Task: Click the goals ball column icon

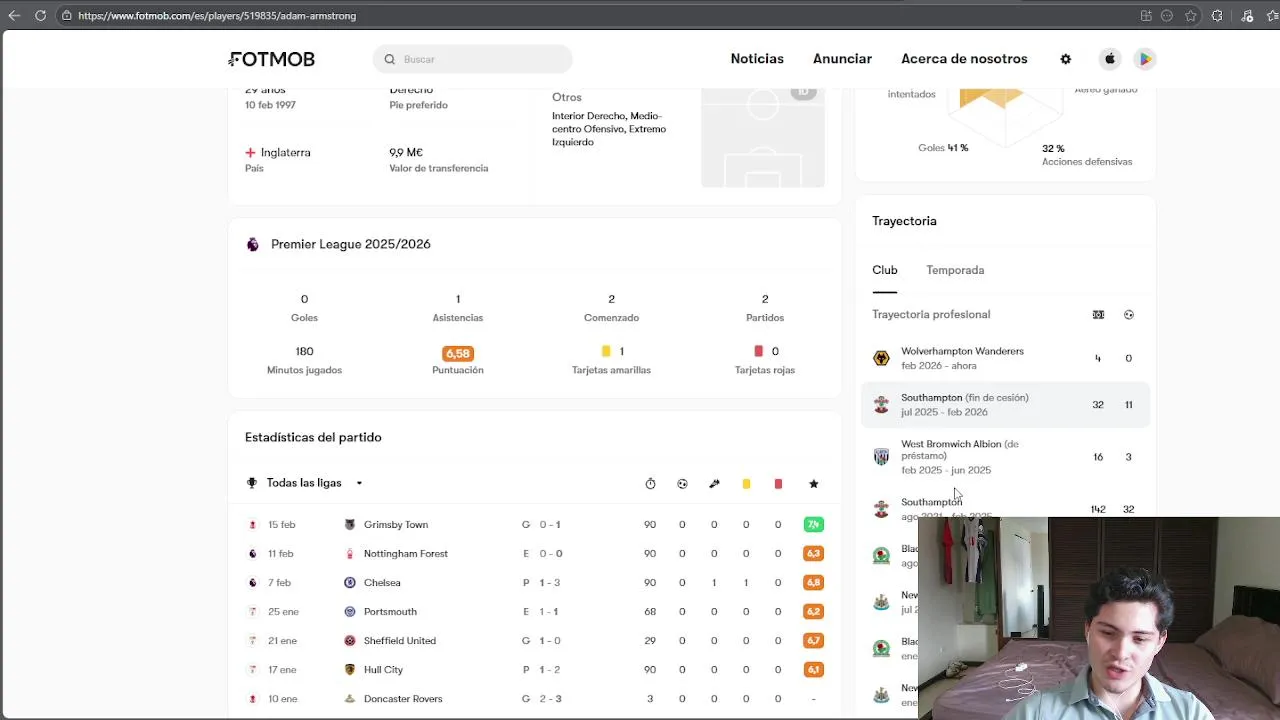Action: tap(682, 484)
